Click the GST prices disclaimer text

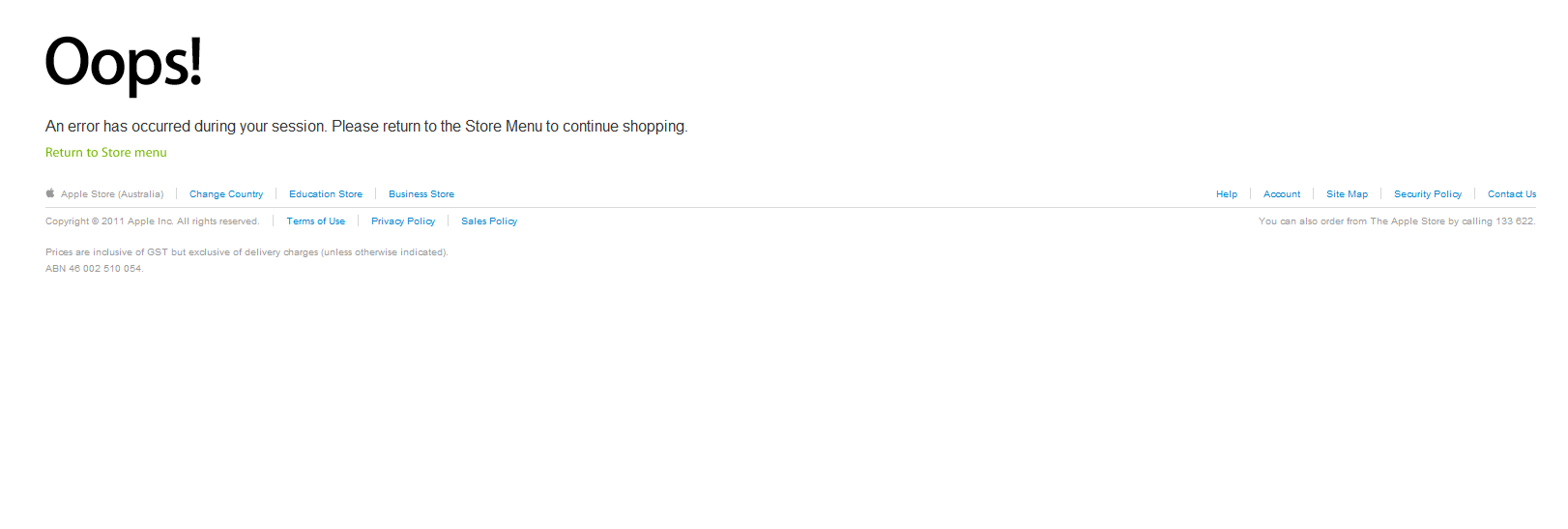tap(247, 252)
